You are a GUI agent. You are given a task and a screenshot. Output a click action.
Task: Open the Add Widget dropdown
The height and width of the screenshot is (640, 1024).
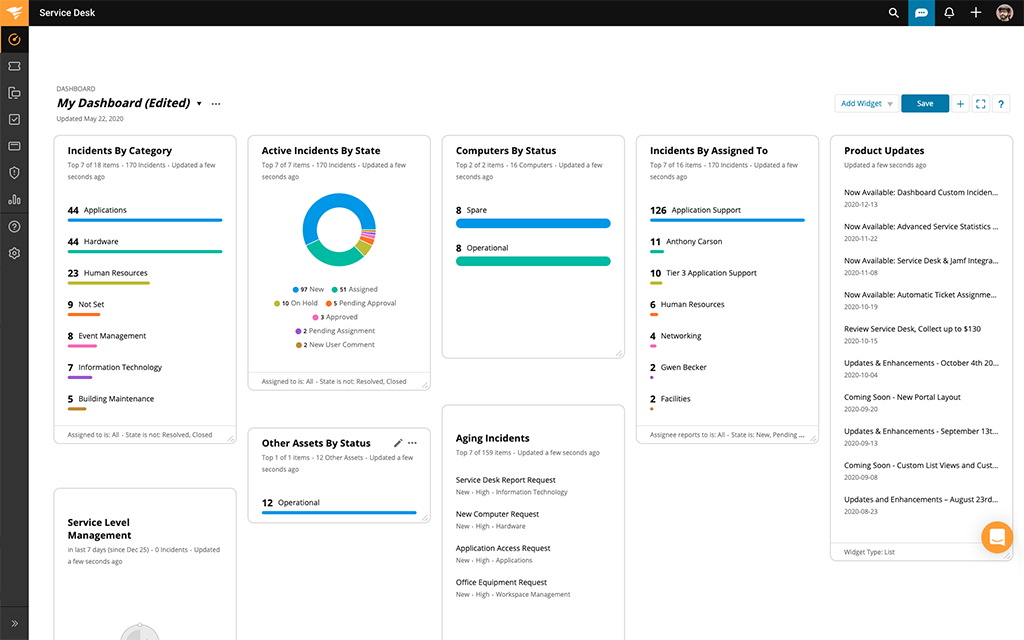[866, 104]
